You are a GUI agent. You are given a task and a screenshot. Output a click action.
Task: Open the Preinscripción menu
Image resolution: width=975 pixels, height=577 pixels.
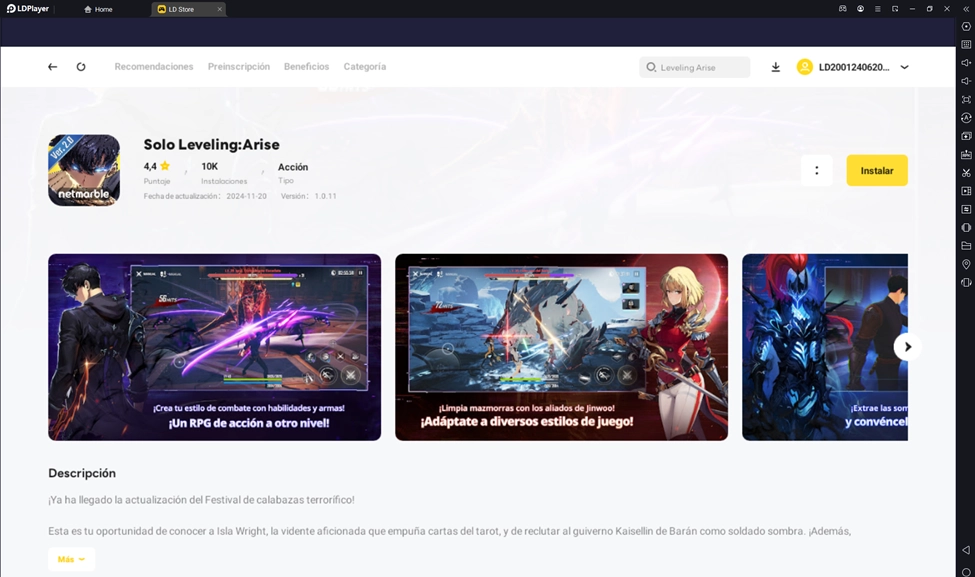coord(239,67)
